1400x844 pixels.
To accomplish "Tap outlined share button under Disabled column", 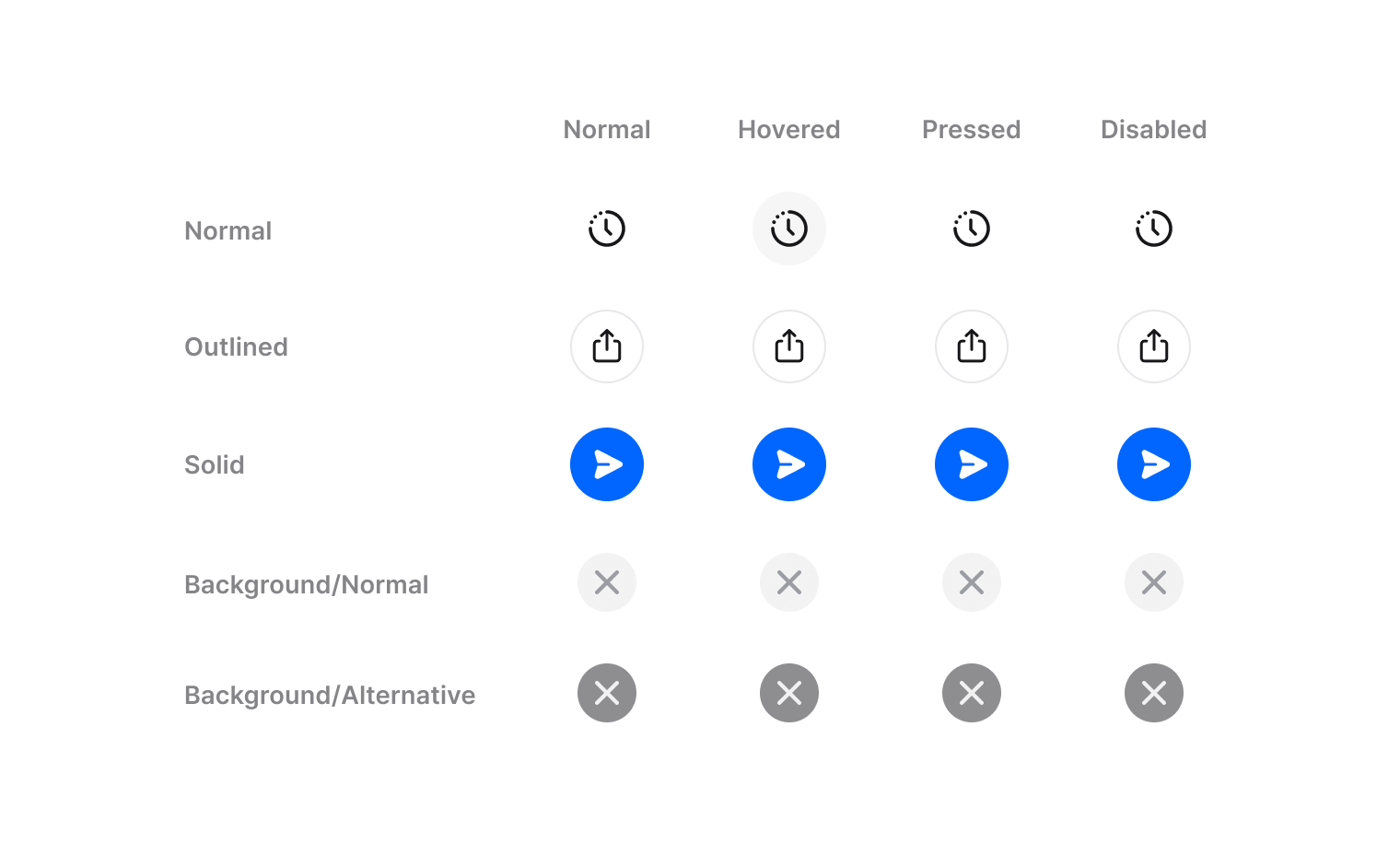I will (1154, 346).
